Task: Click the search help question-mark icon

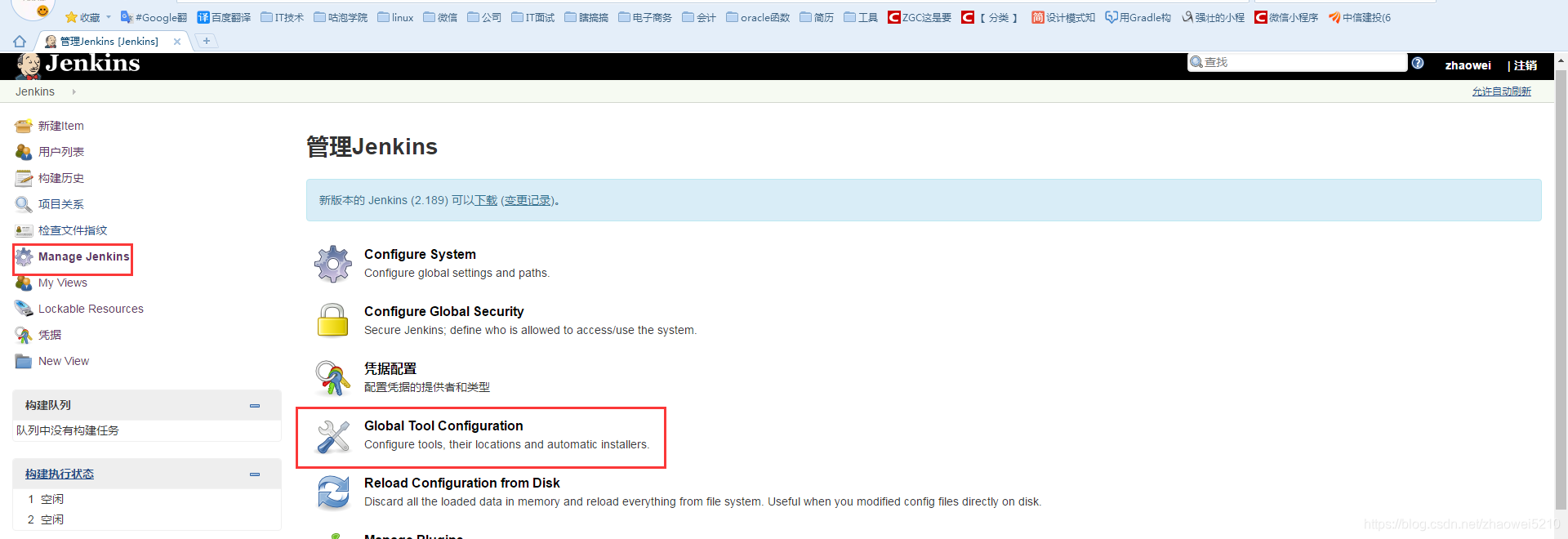Action: [1418, 63]
